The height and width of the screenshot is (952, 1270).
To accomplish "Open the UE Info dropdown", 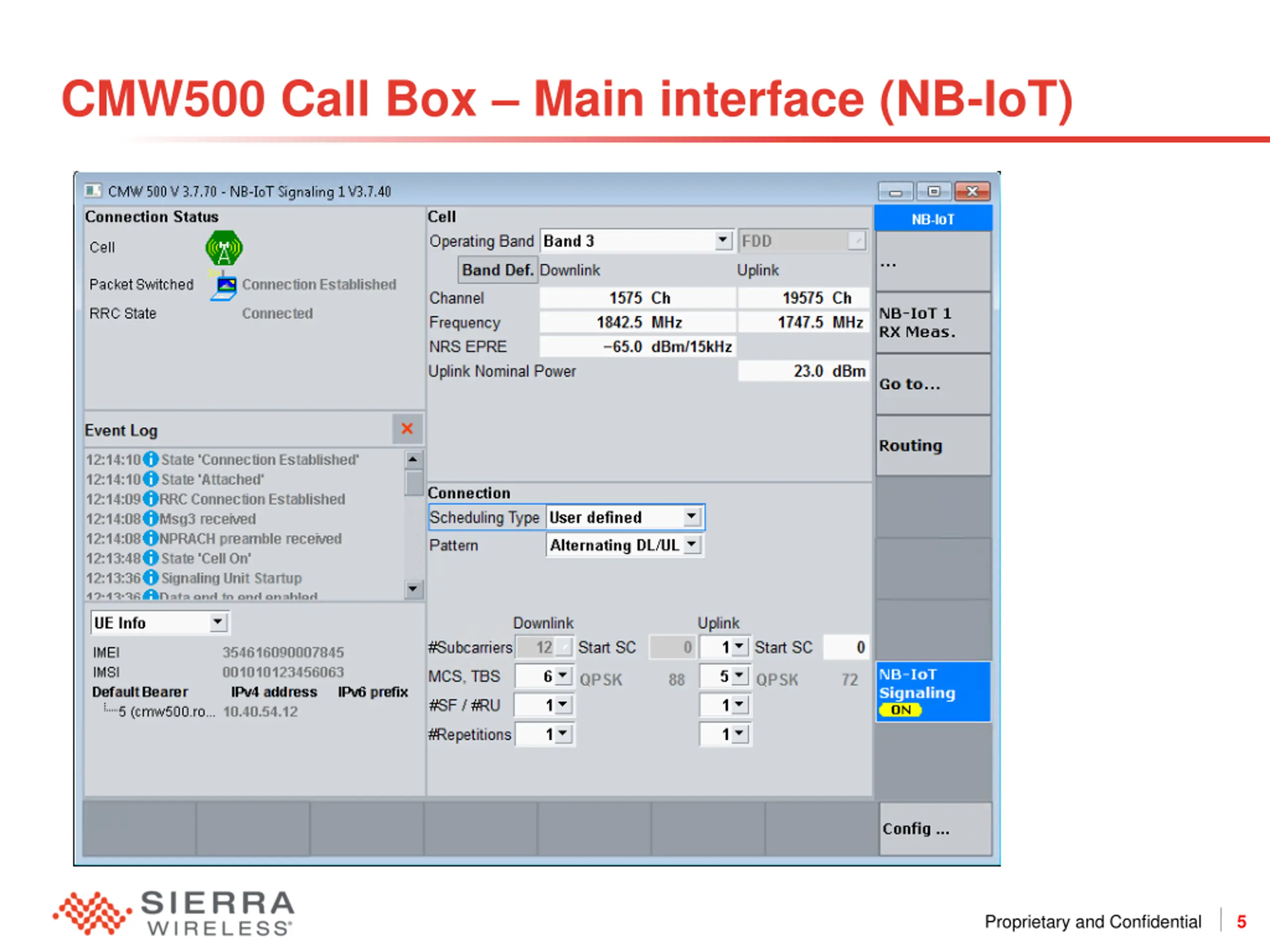I will [218, 623].
